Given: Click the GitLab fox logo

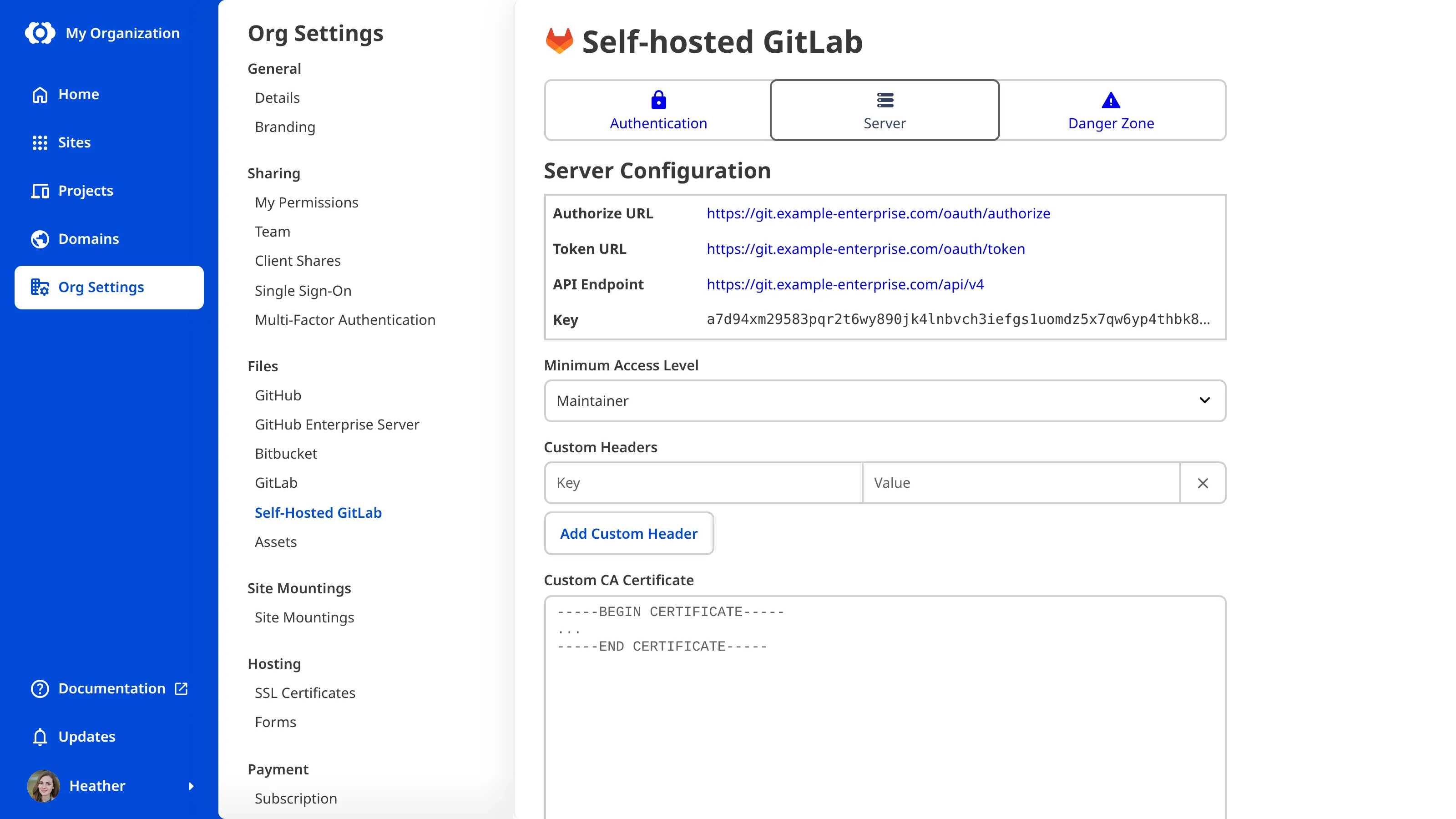Looking at the screenshot, I should pos(559,41).
